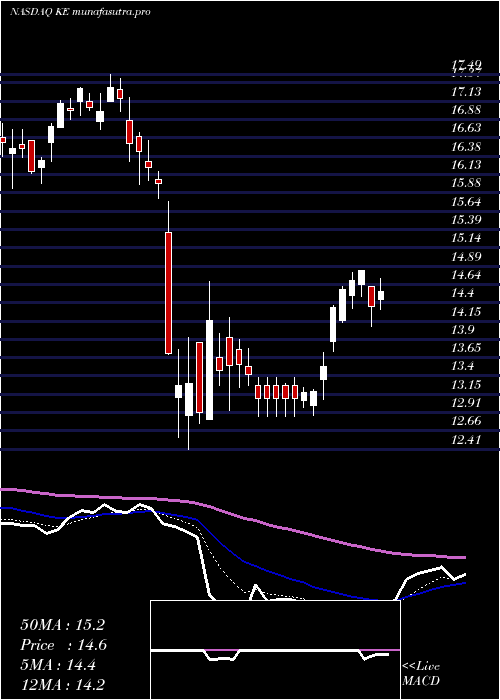Click the 13.4 axis value
The height and width of the screenshot is (700, 500).
pos(463,366)
